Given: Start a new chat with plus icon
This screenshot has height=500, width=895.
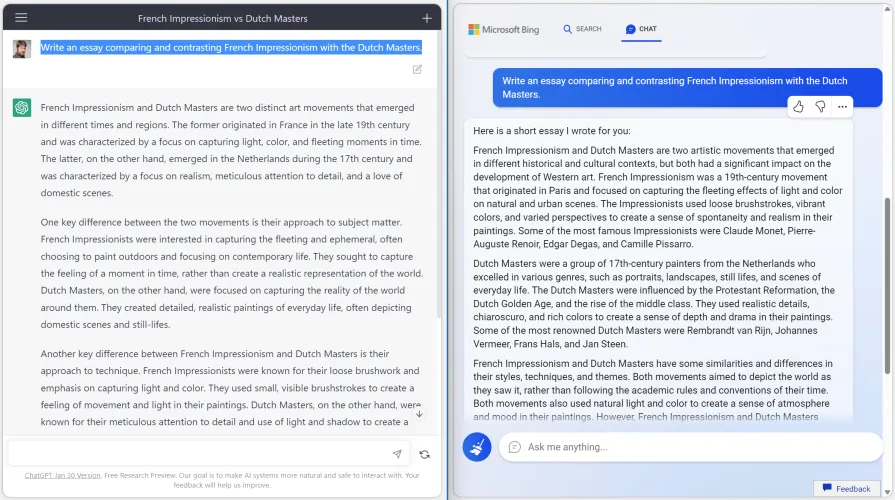Looking at the screenshot, I should (427, 18).
